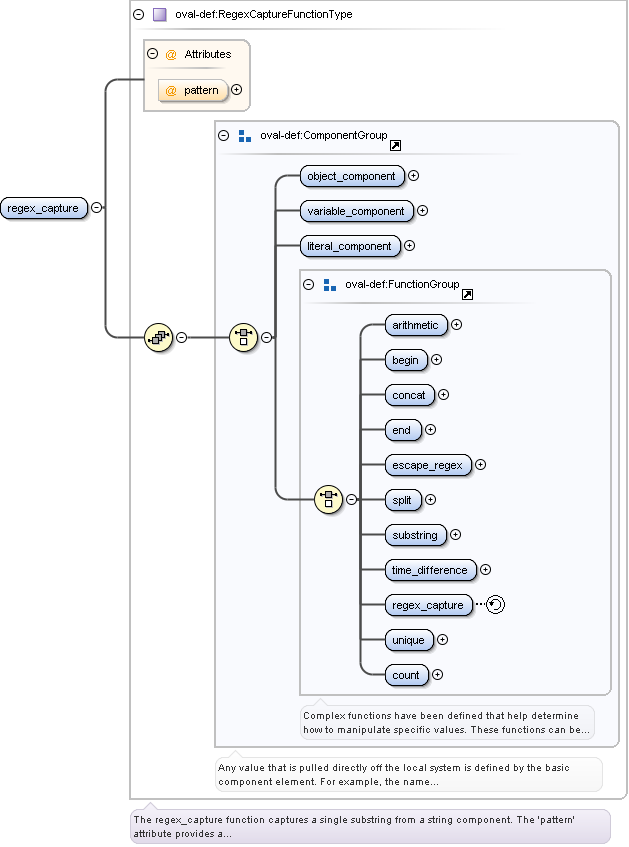Click the purple RegexCaptureFunctionType type icon
Viewport: 629px width, 847px height.
pyautogui.click(x=159, y=15)
